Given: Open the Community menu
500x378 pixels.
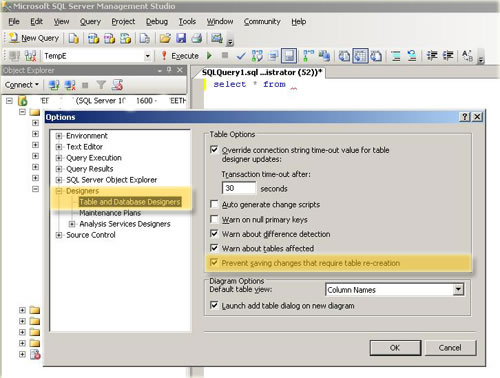Looking at the screenshot, I should [x=262, y=22].
